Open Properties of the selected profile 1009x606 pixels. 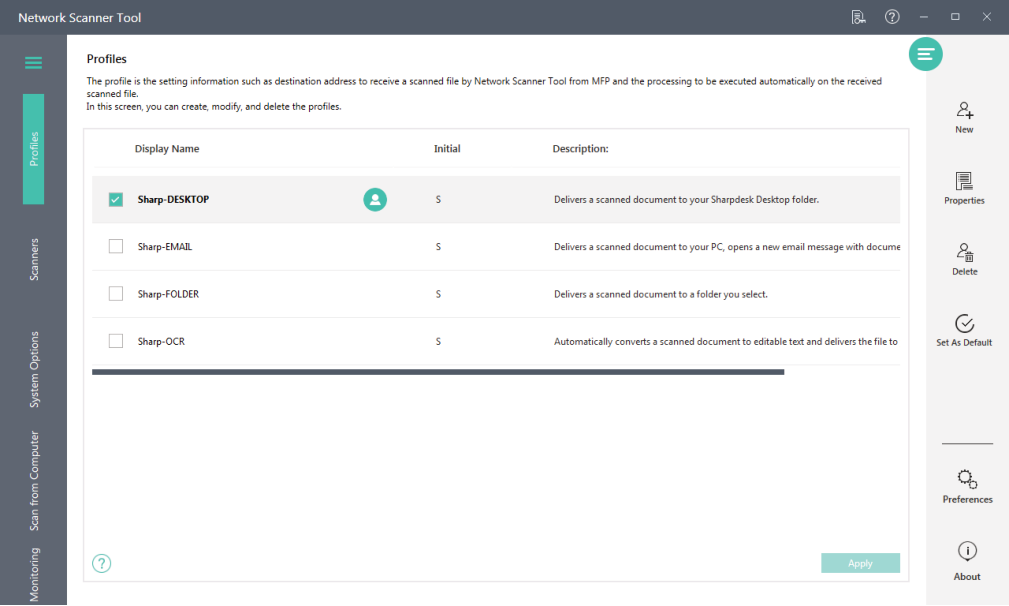point(964,188)
